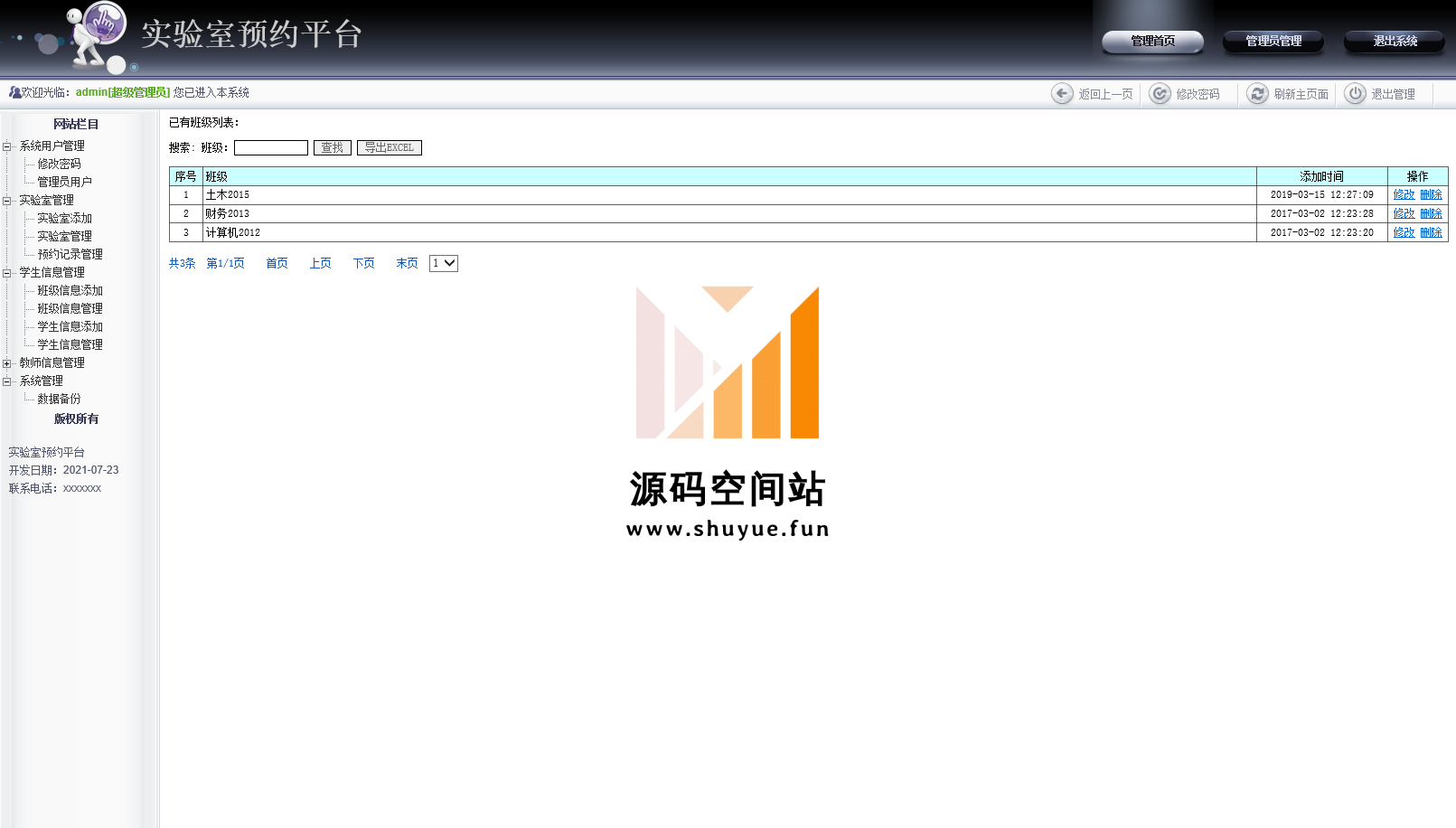Click the 查找 search button

pos(333,147)
